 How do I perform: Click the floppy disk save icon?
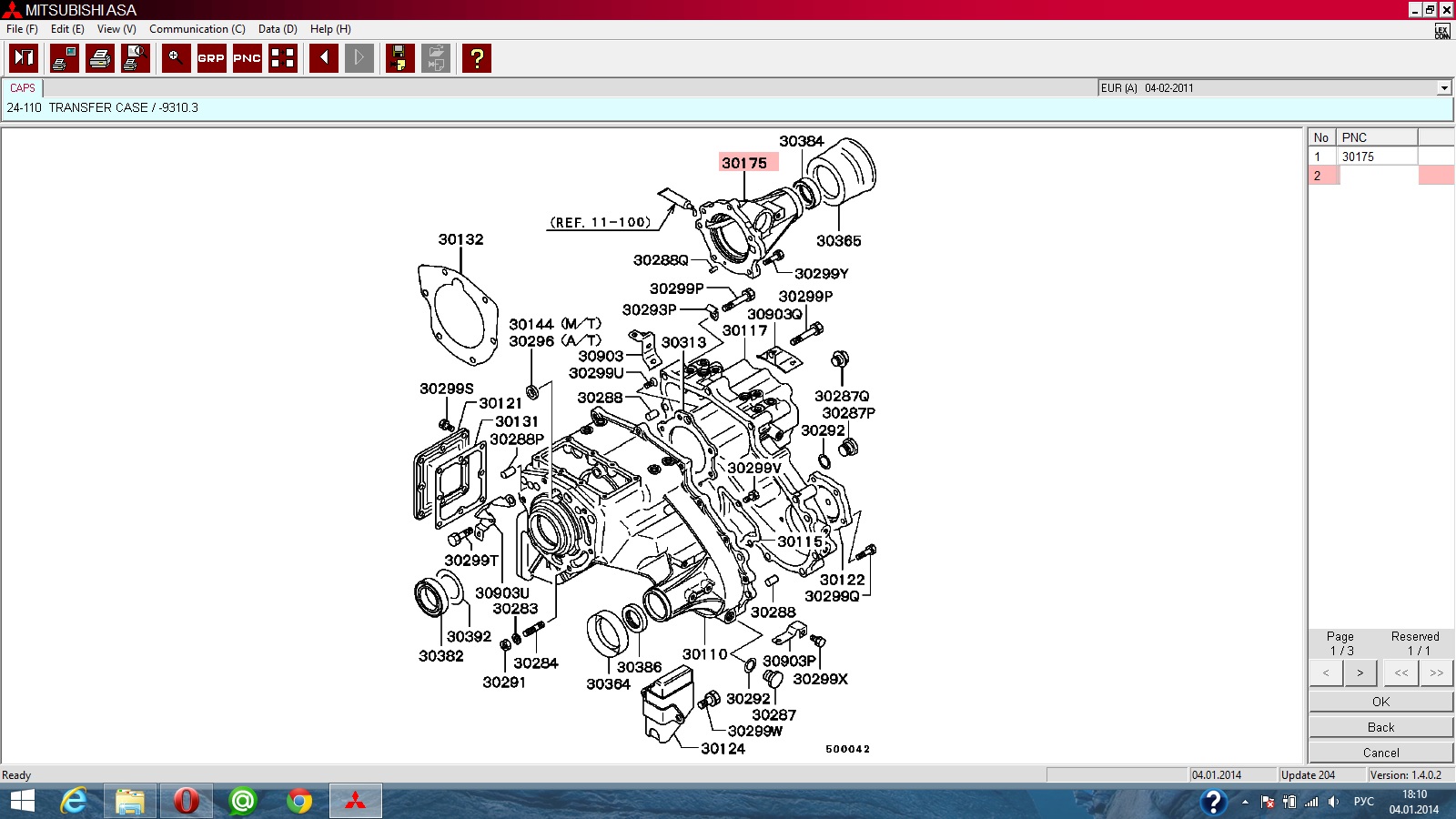pyautogui.click(x=399, y=58)
